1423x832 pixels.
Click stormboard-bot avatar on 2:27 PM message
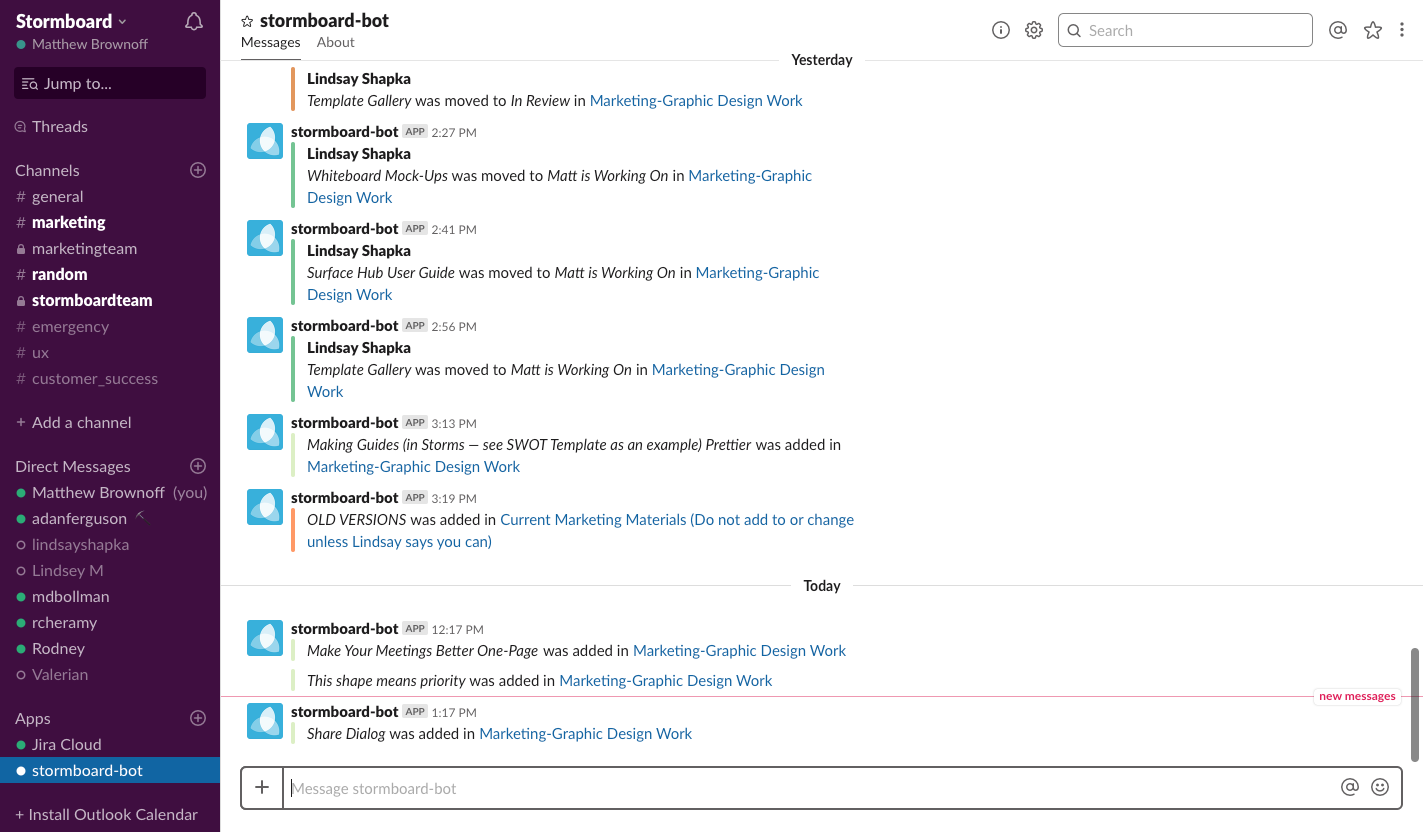[265, 141]
